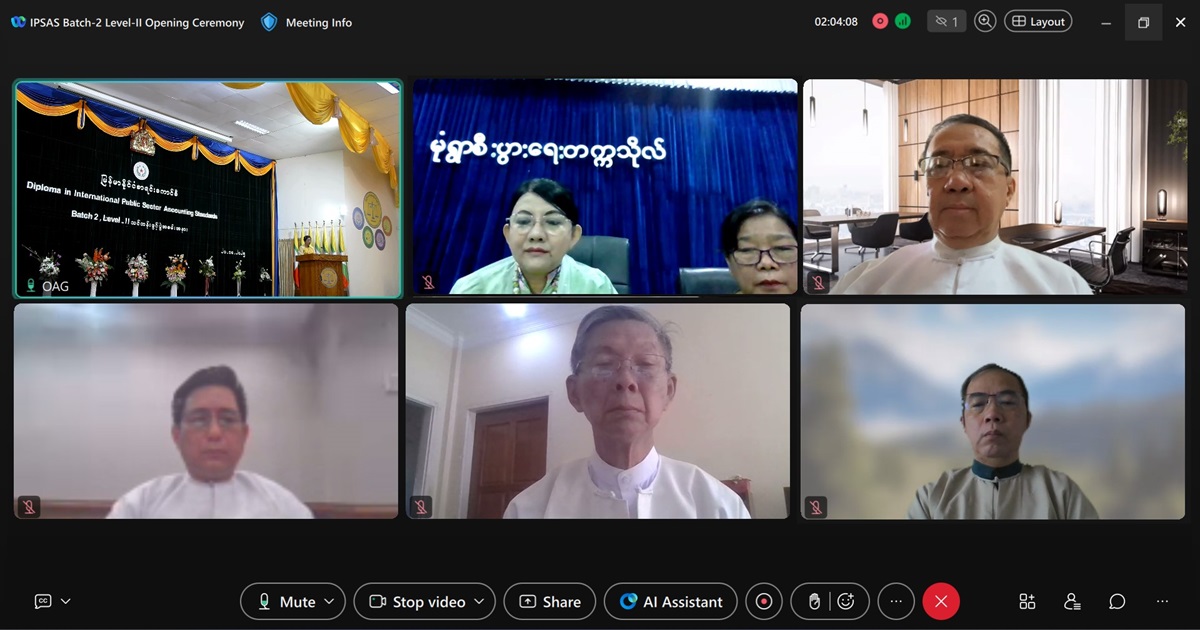The height and width of the screenshot is (630, 1200).
Task: Expand audio options arrow beside Mute
Action: tap(330, 601)
